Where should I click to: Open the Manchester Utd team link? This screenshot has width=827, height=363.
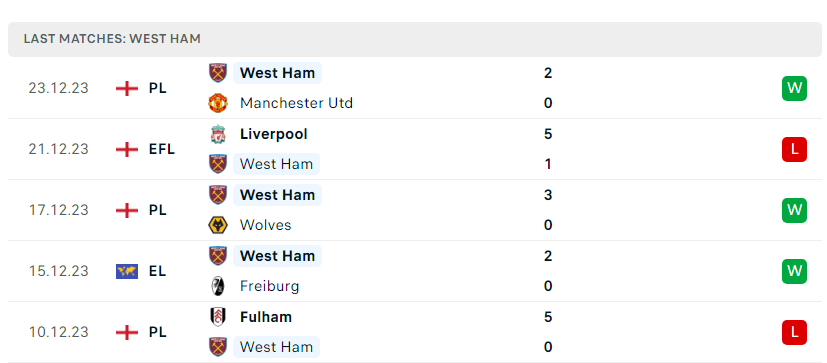[296, 103]
